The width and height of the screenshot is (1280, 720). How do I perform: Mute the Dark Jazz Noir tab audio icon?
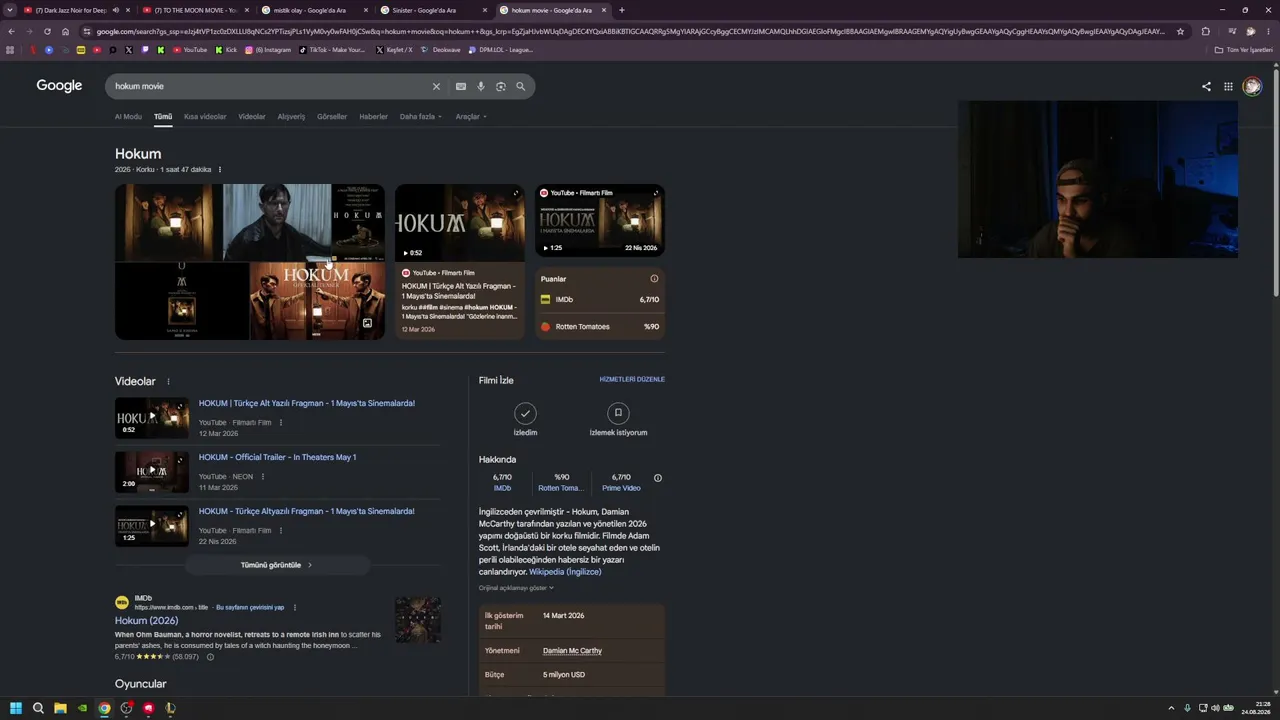pos(116,10)
